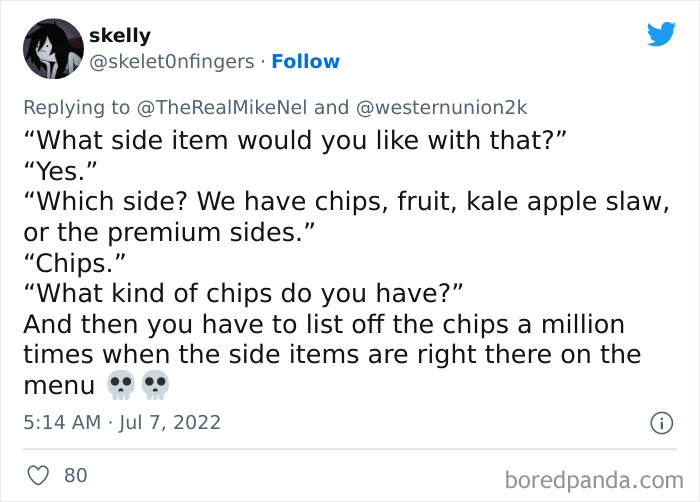Screen dimensions: 700x502
Task: Click the first skull emoji
Action: tap(121, 384)
